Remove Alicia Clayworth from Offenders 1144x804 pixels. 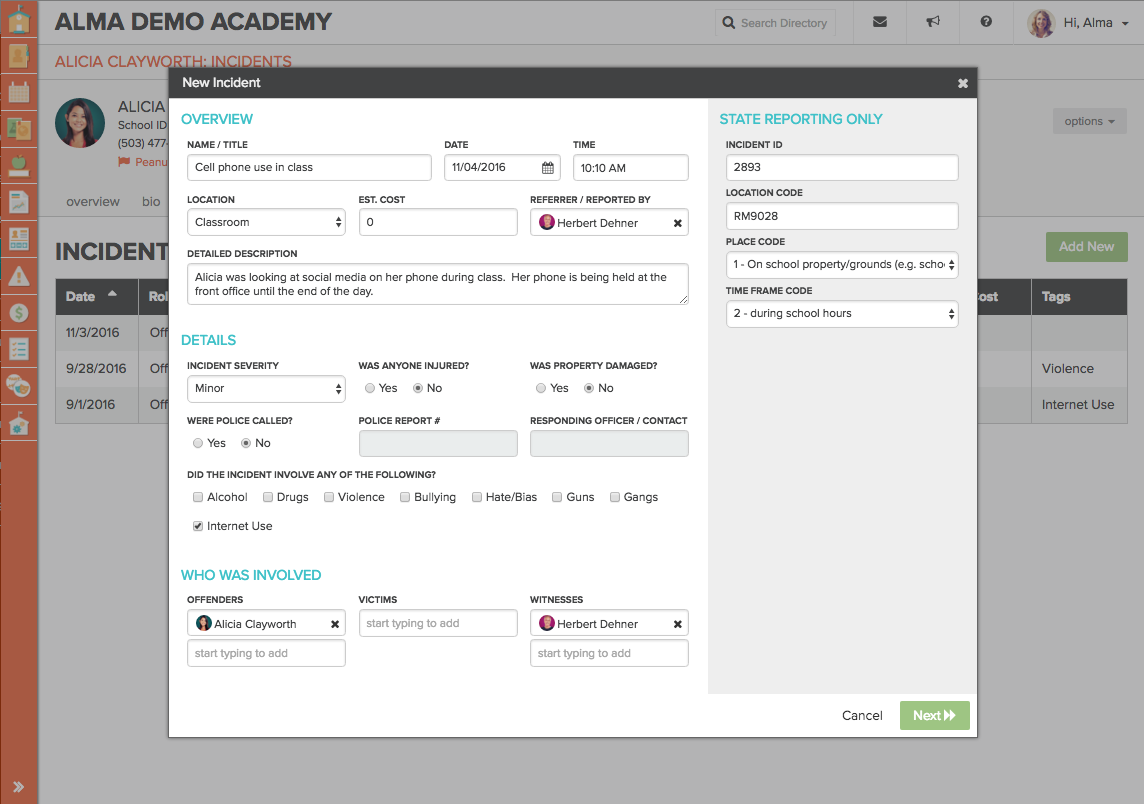coord(335,624)
